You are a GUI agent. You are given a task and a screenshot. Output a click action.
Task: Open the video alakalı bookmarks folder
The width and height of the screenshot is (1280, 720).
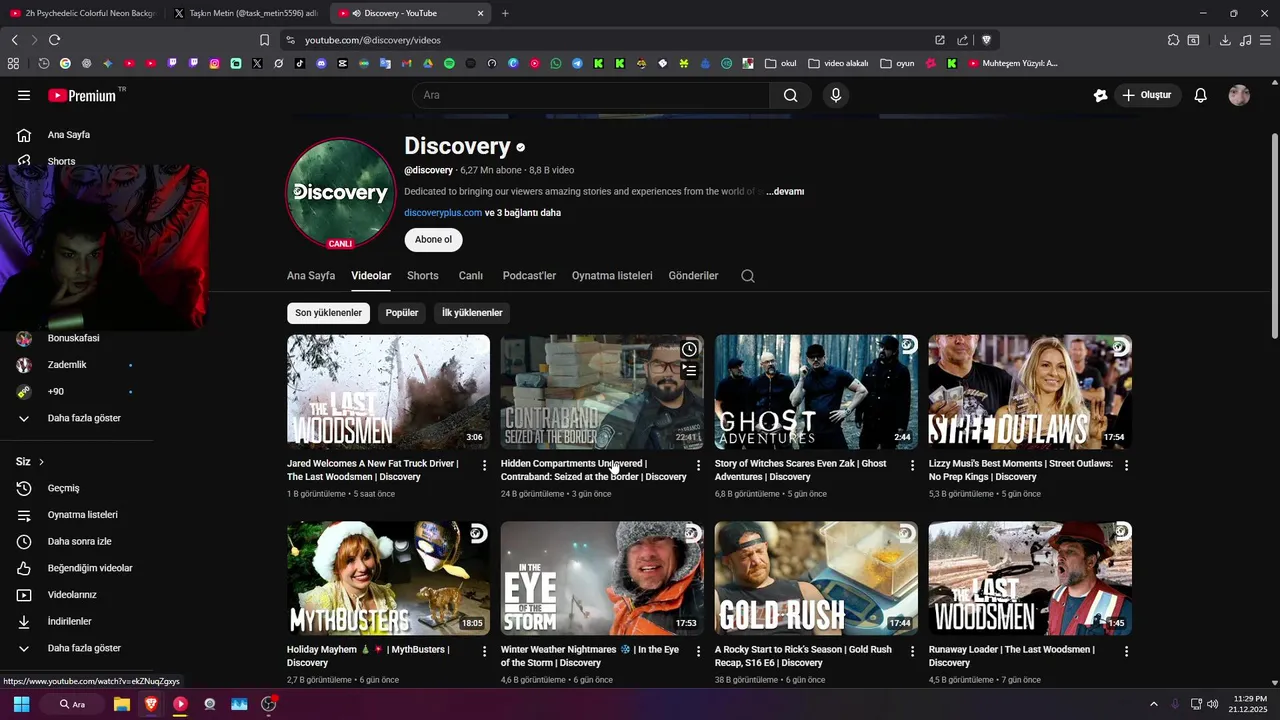[x=838, y=63]
